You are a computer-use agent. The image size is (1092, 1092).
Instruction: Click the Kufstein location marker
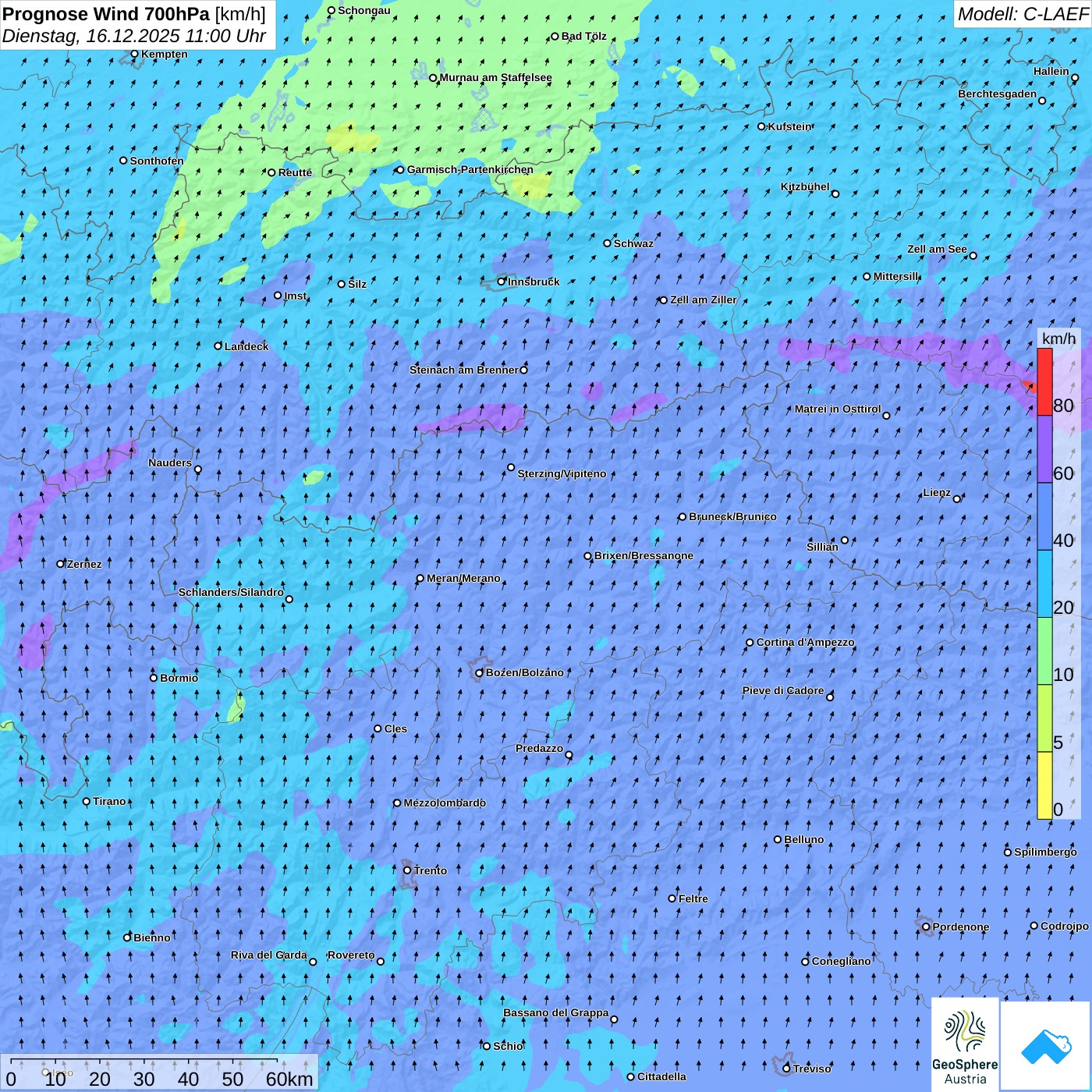click(x=761, y=126)
